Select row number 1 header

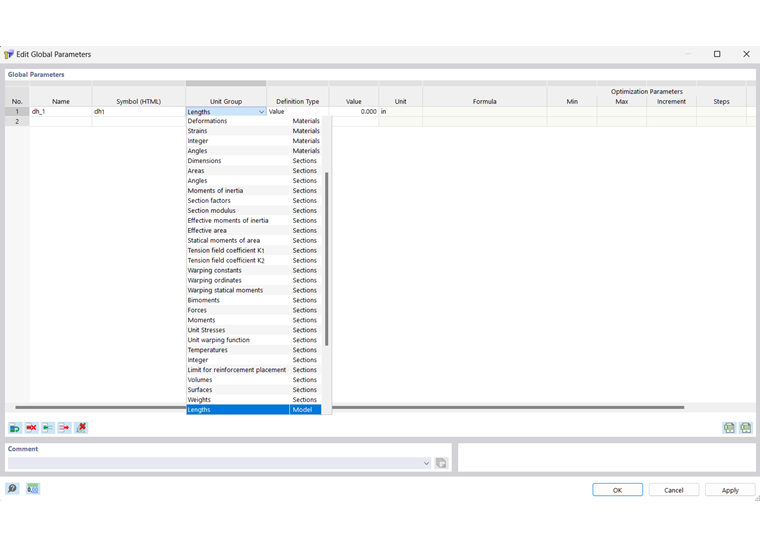(x=17, y=111)
